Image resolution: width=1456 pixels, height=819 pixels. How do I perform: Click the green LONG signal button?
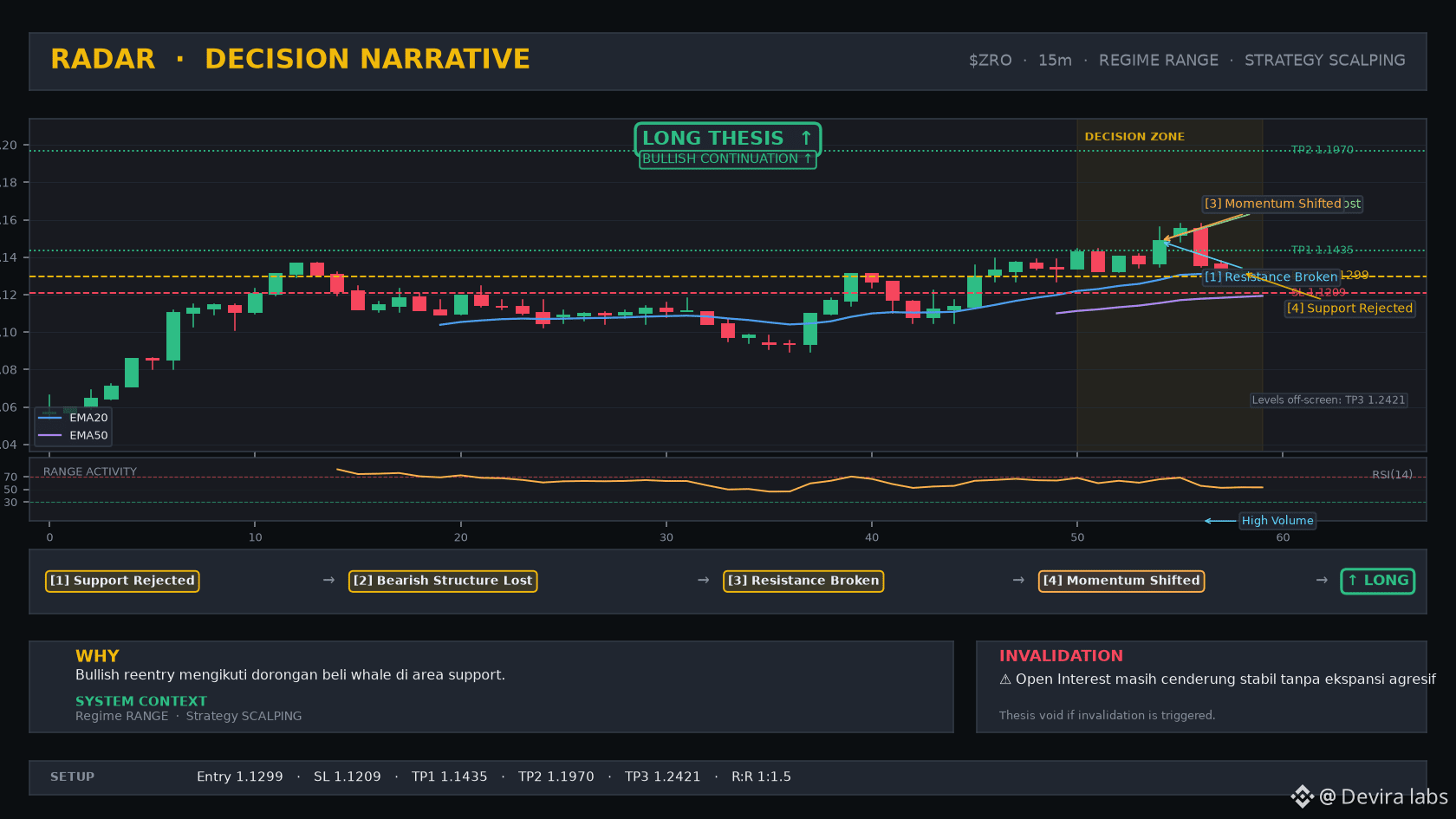pos(1377,581)
